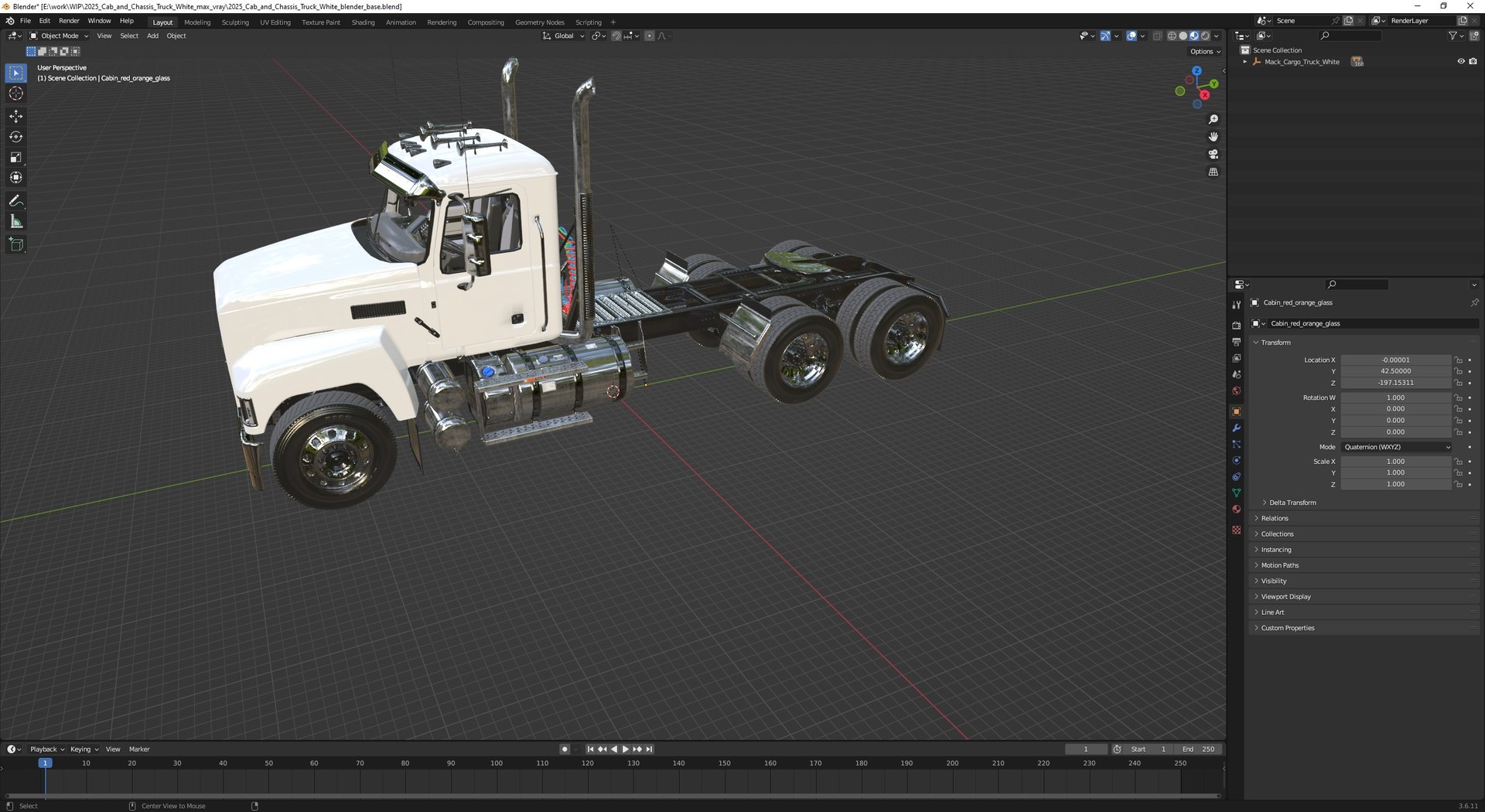The image size is (1485, 812).
Task: Play the animation forward
Action: (x=626, y=749)
